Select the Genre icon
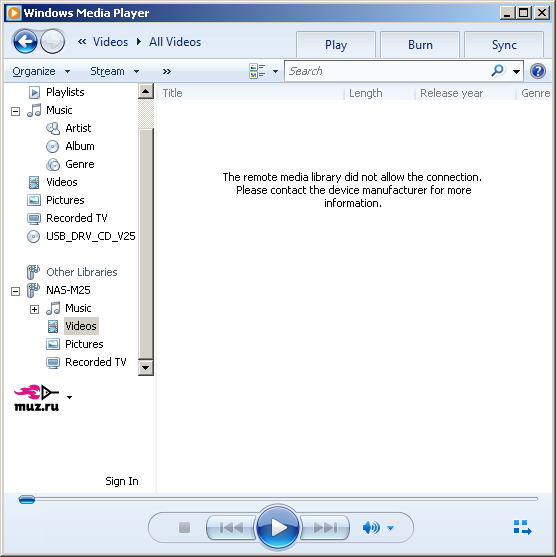 pyautogui.click(x=53, y=164)
